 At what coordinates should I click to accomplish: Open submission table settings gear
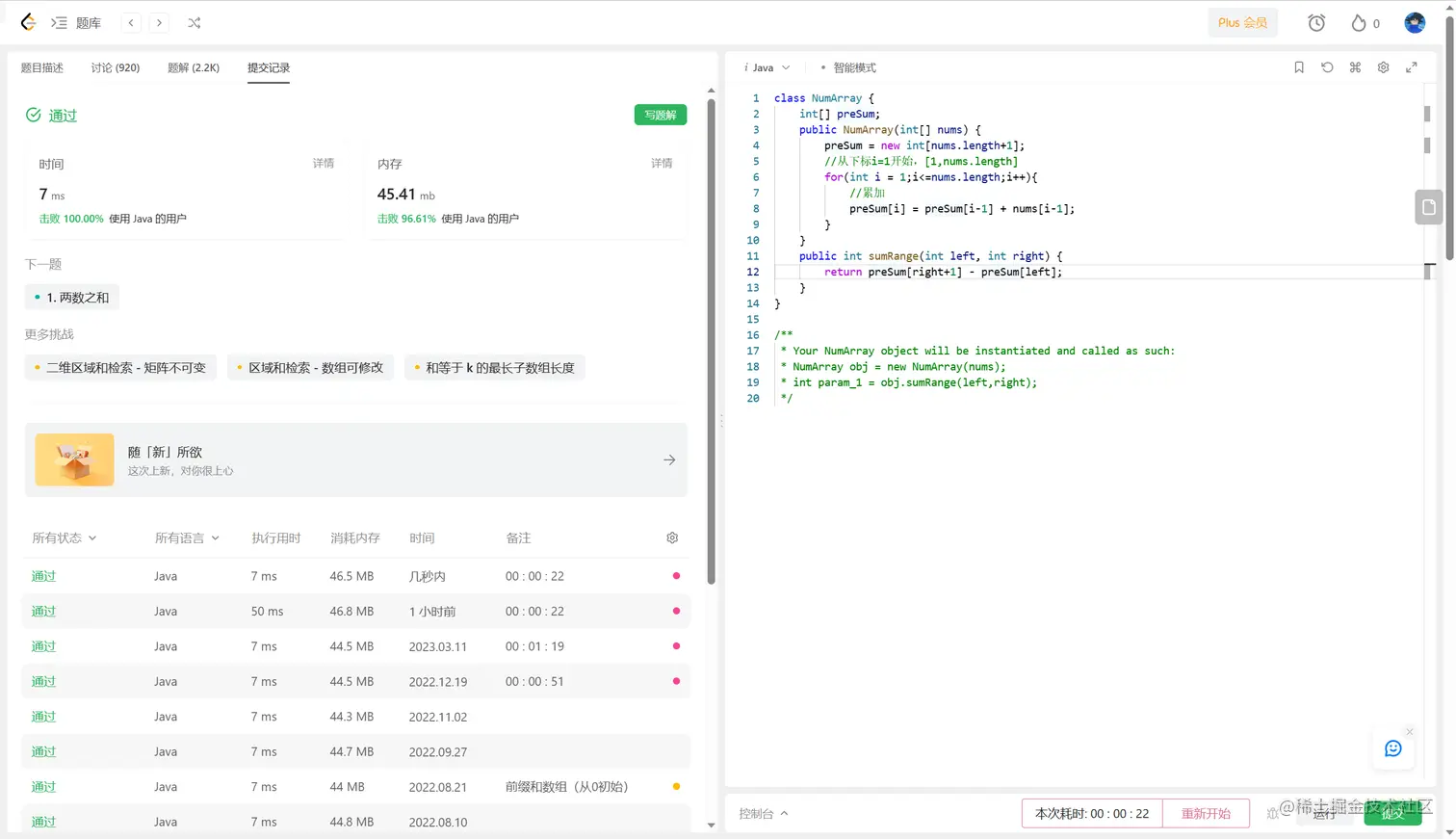[x=672, y=537]
